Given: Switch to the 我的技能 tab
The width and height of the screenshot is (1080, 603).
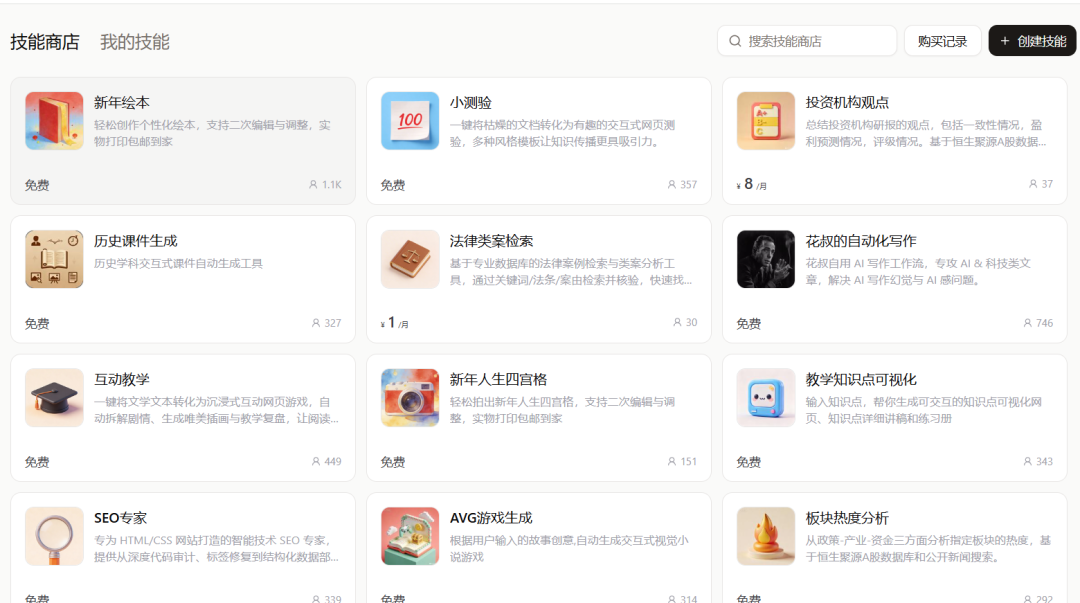Looking at the screenshot, I should click(135, 42).
